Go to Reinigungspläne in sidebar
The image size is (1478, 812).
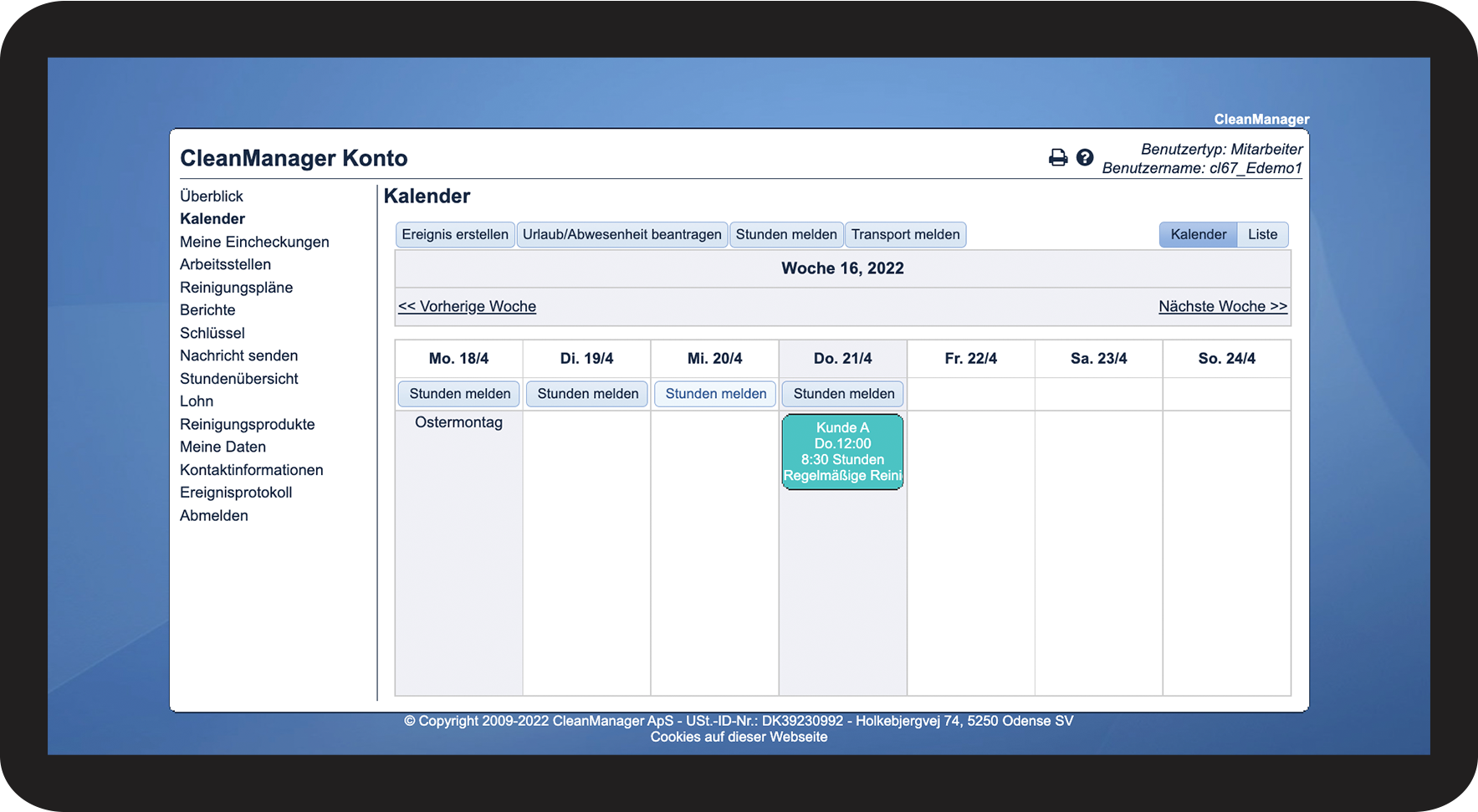coord(236,288)
